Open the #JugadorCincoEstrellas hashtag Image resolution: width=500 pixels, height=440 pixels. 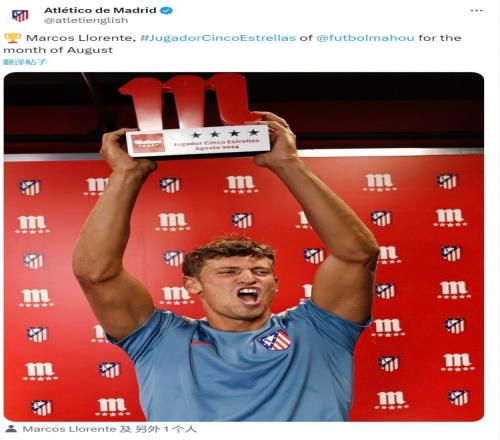click(218, 38)
